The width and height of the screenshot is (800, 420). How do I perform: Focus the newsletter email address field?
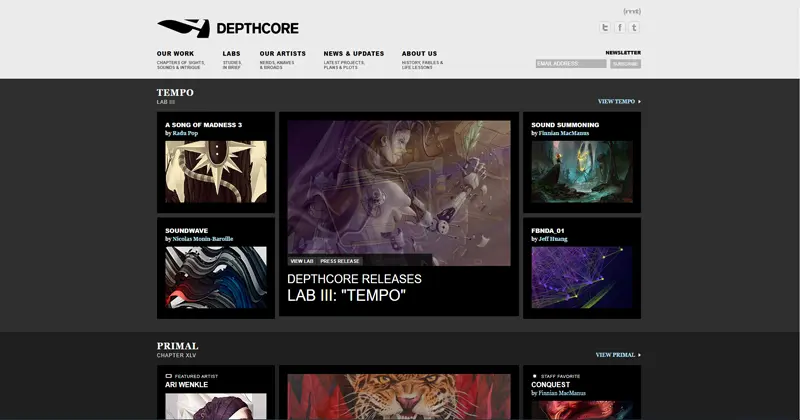(x=571, y=64)
